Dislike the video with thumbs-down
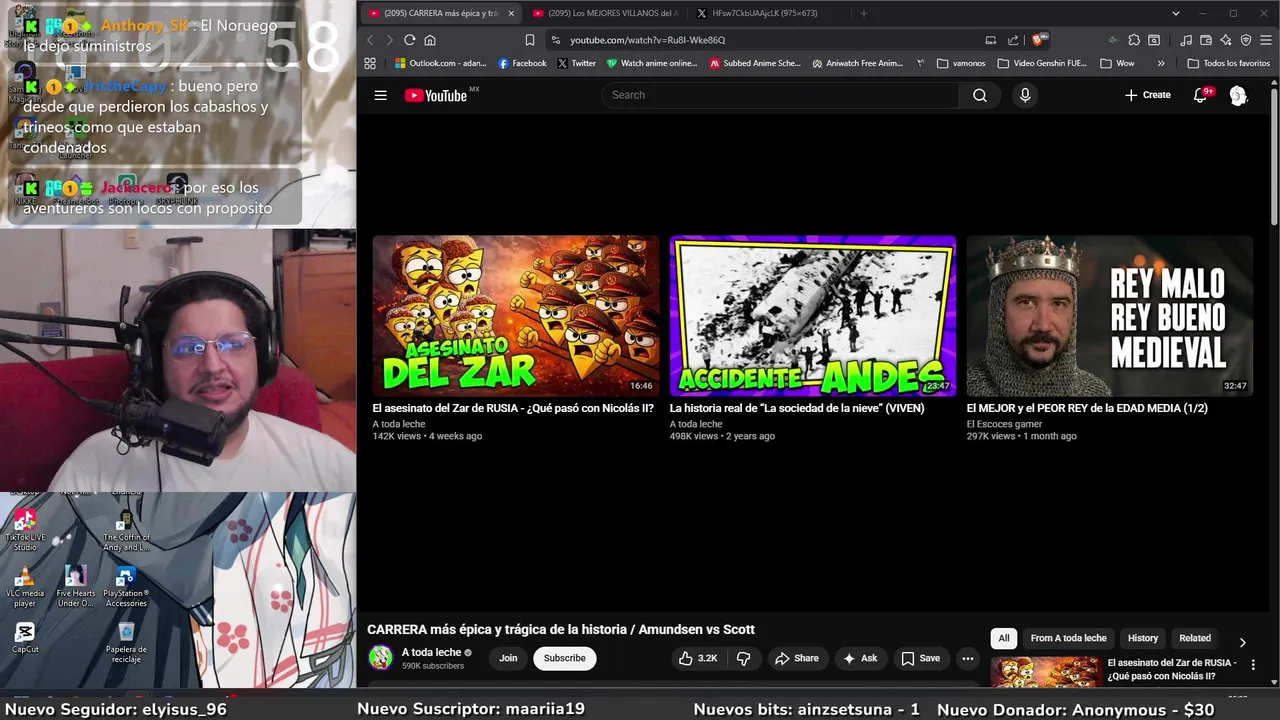 (743, 658)
